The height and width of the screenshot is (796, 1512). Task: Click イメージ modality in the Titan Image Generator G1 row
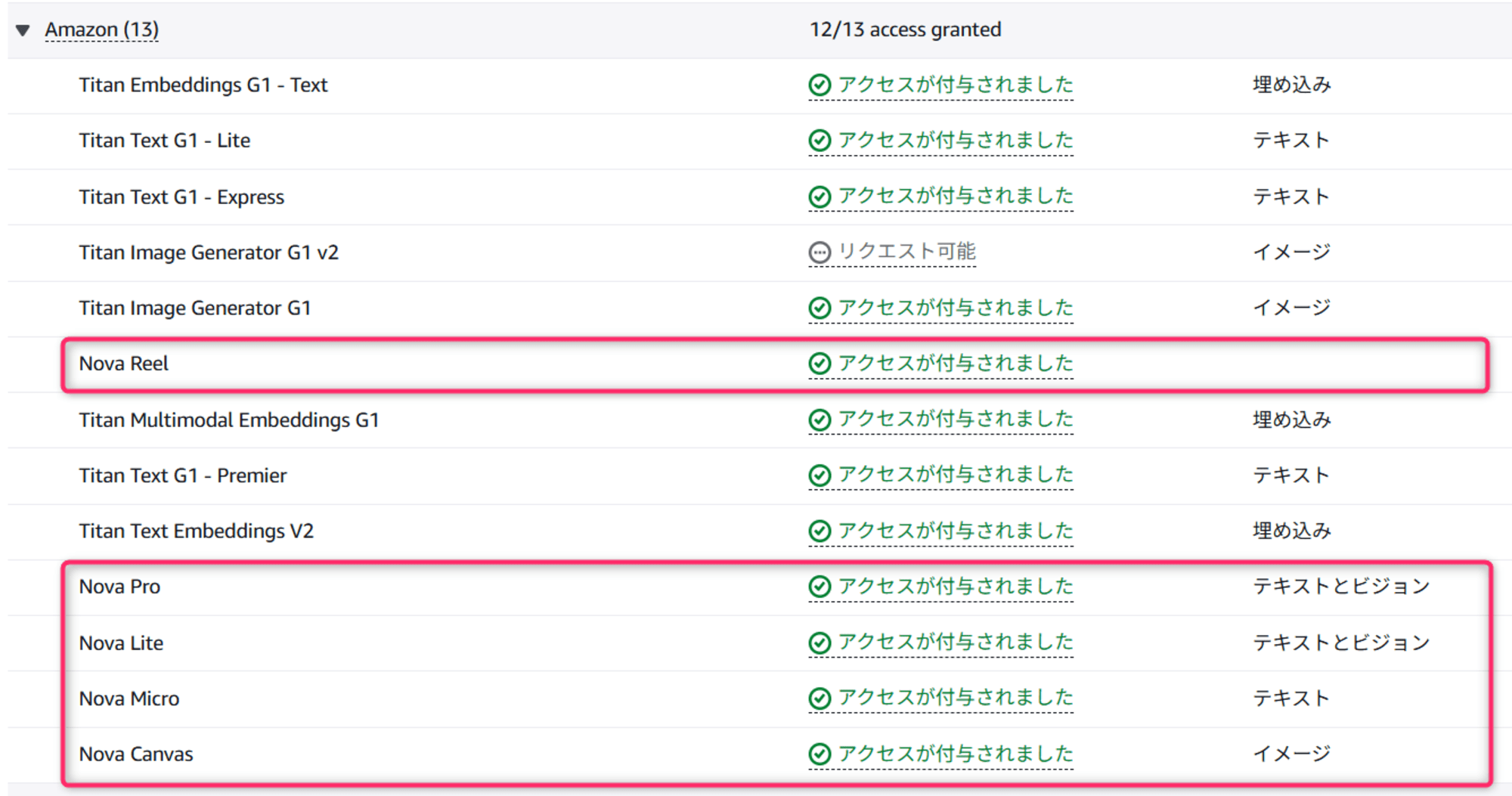pos(1292,308)
